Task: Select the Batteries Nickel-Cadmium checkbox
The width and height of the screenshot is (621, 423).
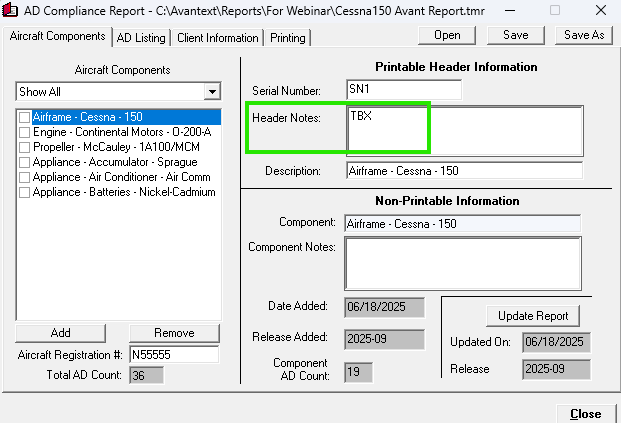Action: point(24,192)
